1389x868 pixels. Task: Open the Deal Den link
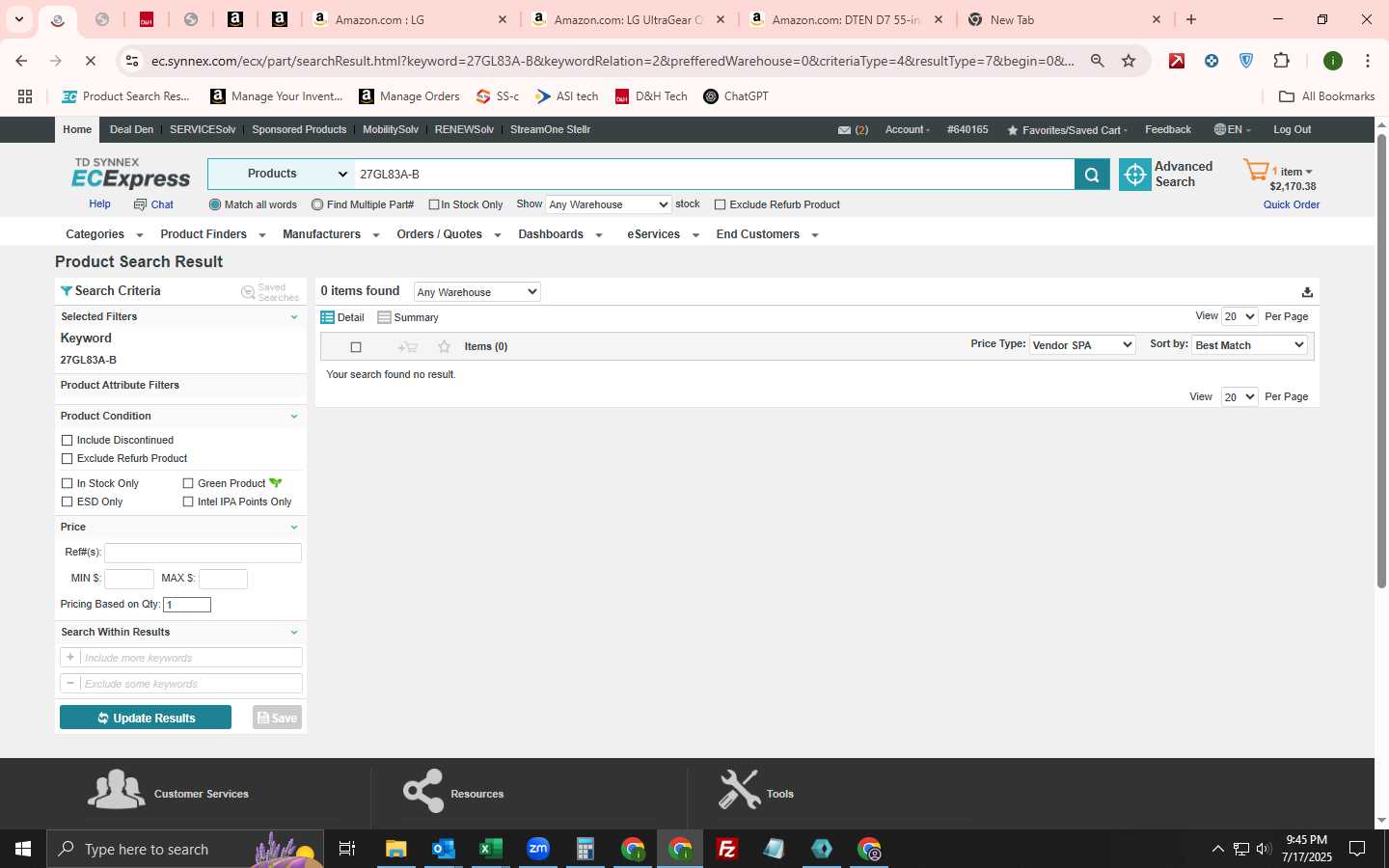[131, 129]
